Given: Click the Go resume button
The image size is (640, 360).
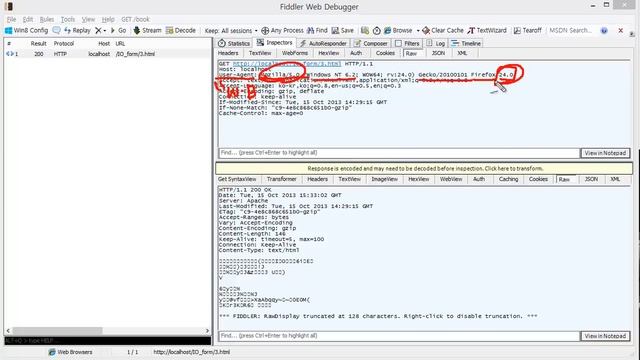Looking at the screenshot, I should tap(118, 31).
